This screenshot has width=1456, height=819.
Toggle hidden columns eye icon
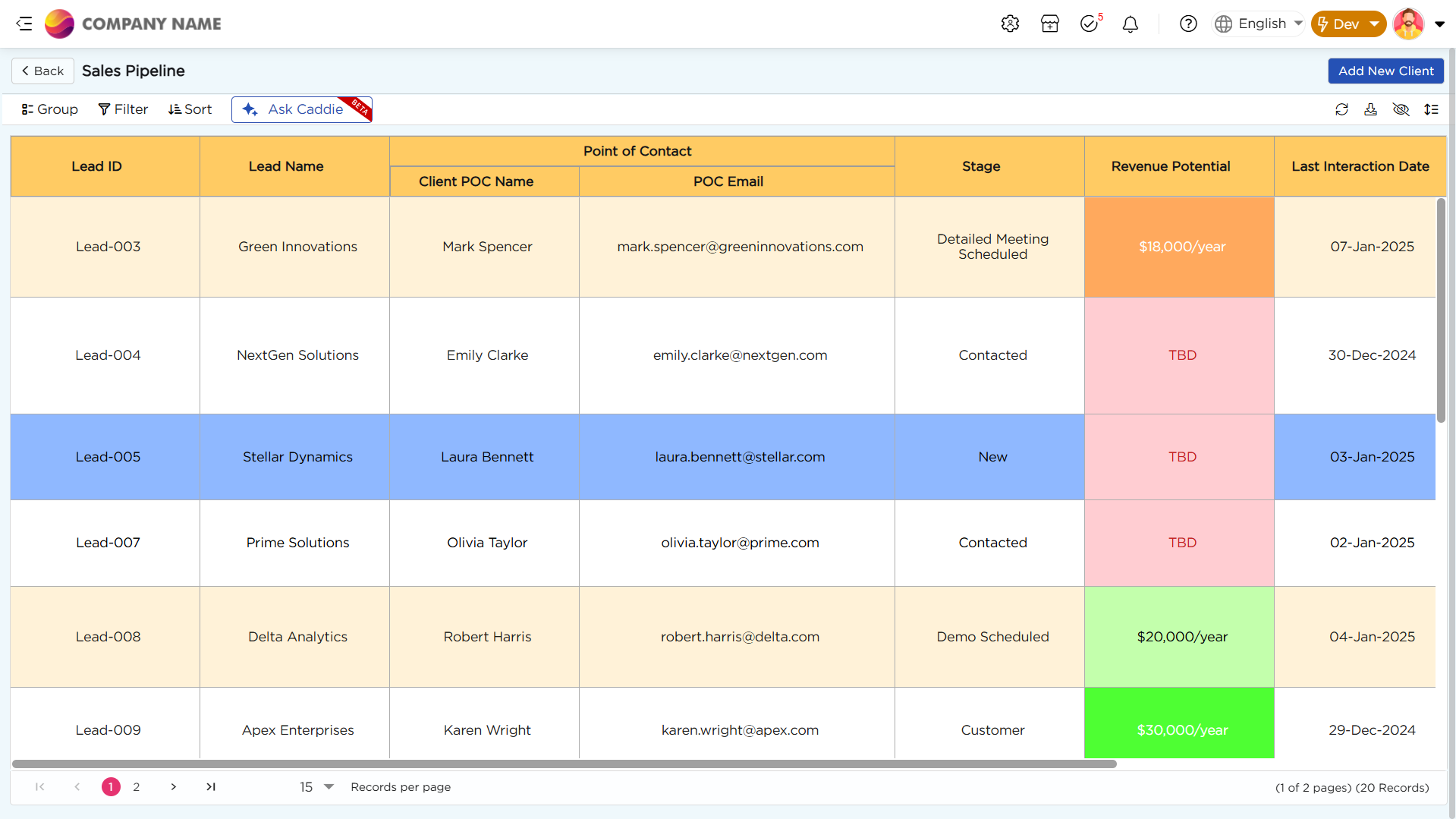[1401, 109]
